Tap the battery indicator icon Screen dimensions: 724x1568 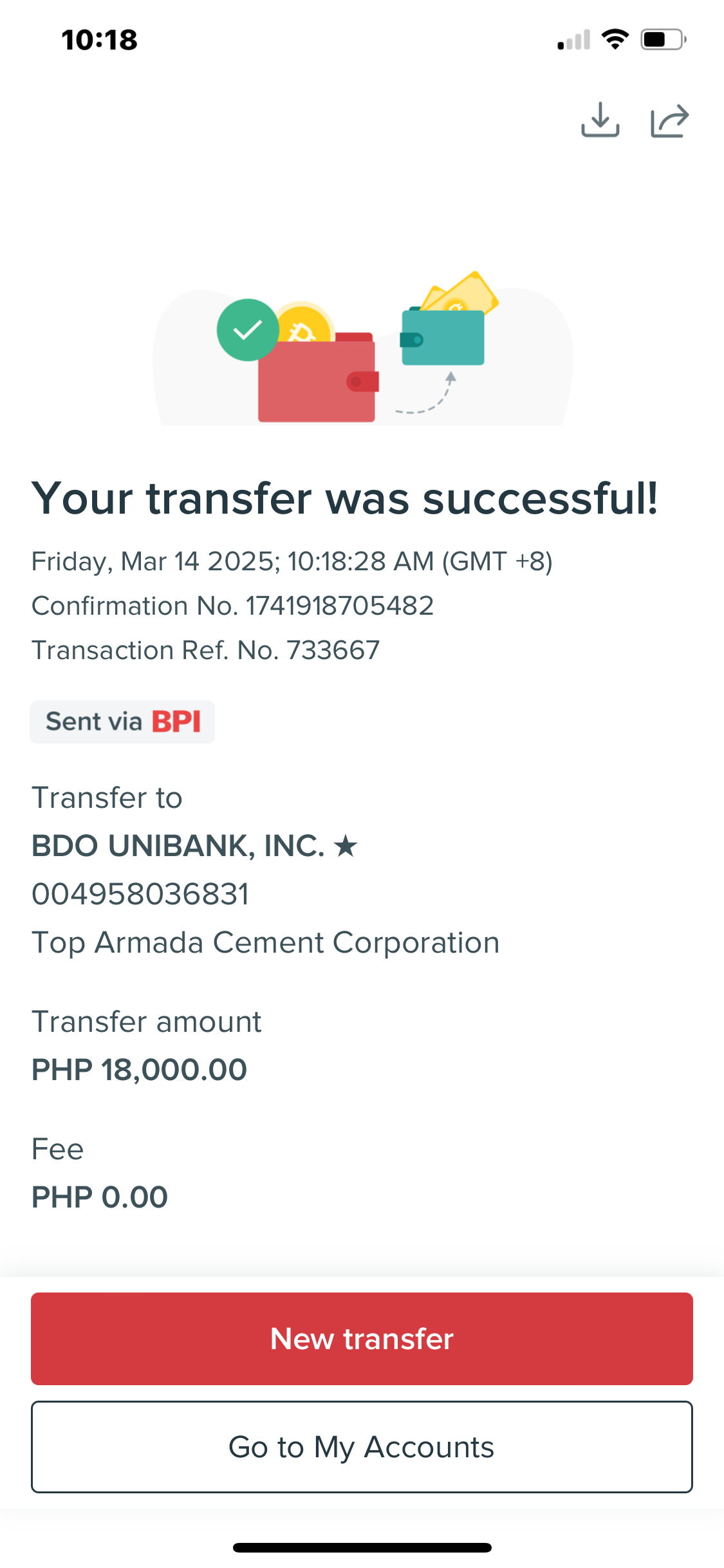coord(663,39)
